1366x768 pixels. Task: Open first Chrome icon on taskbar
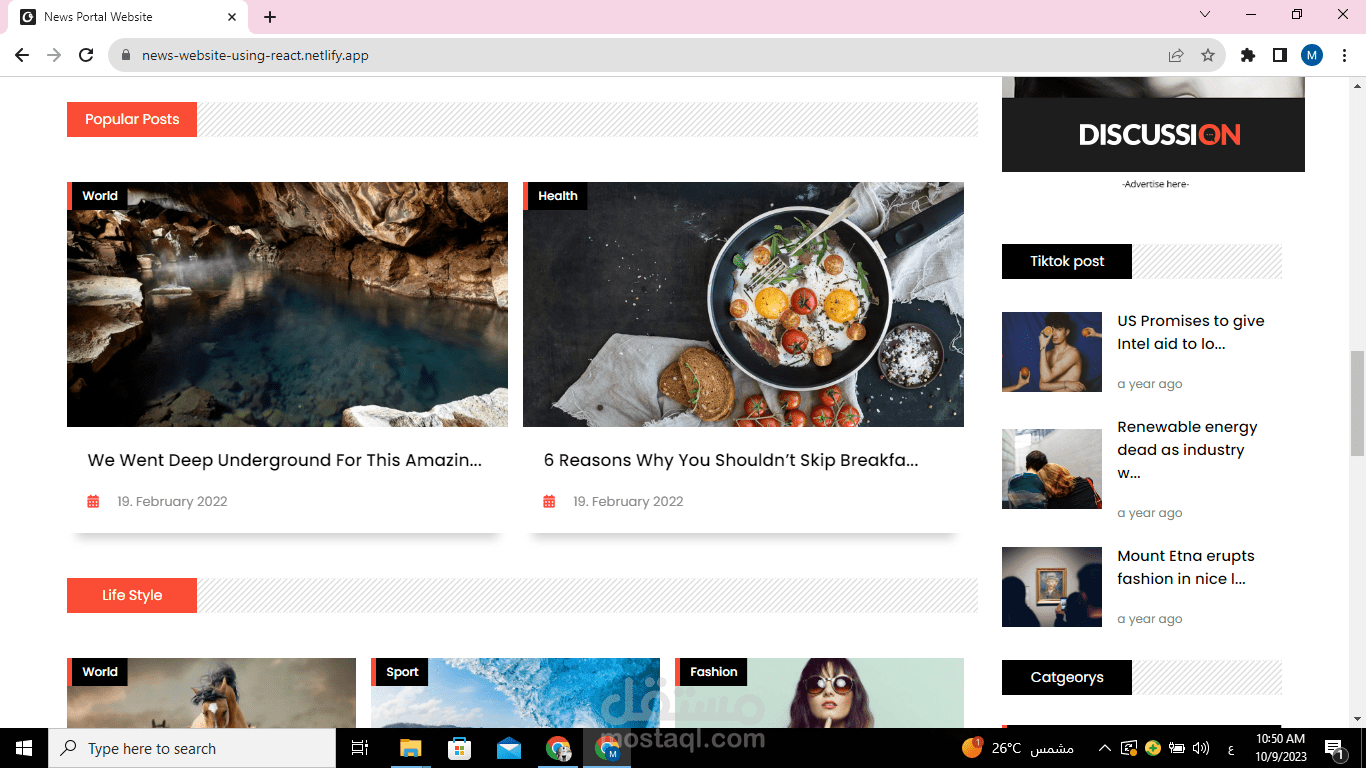coord(558,748)
